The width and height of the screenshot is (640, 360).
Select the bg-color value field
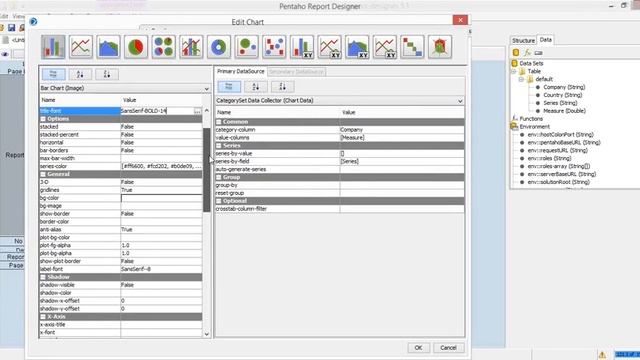point(161,198)
